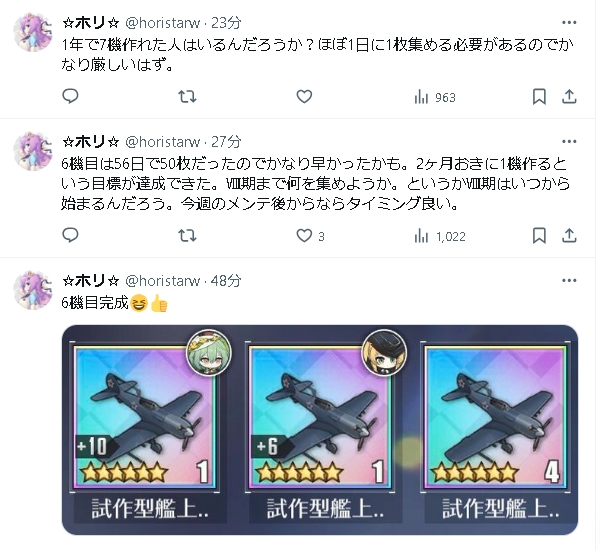Share the 27分 tweet
This screenshot has height=550, width=600.
pos(569,235)
